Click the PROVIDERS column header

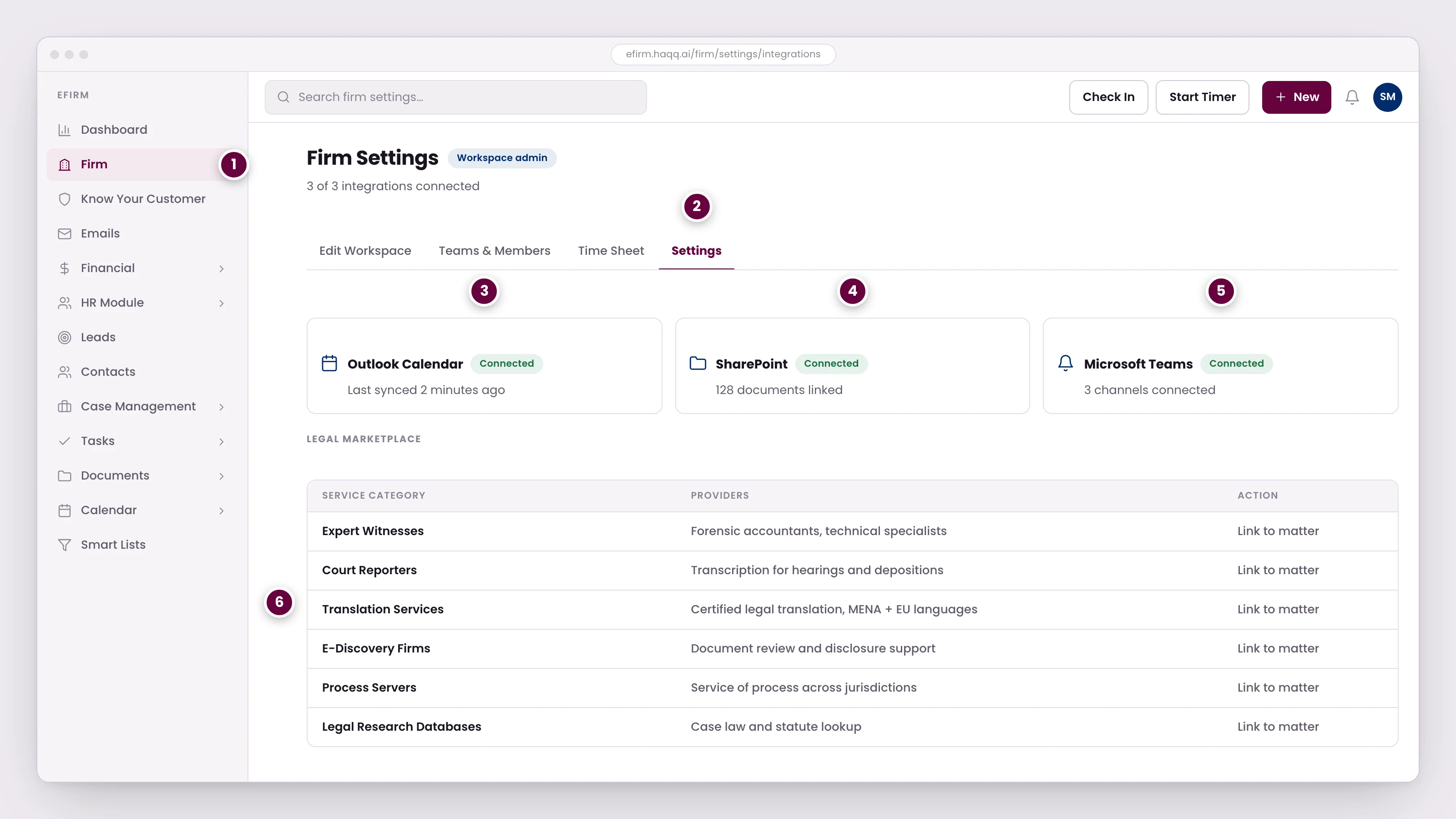tap(719, 495)
